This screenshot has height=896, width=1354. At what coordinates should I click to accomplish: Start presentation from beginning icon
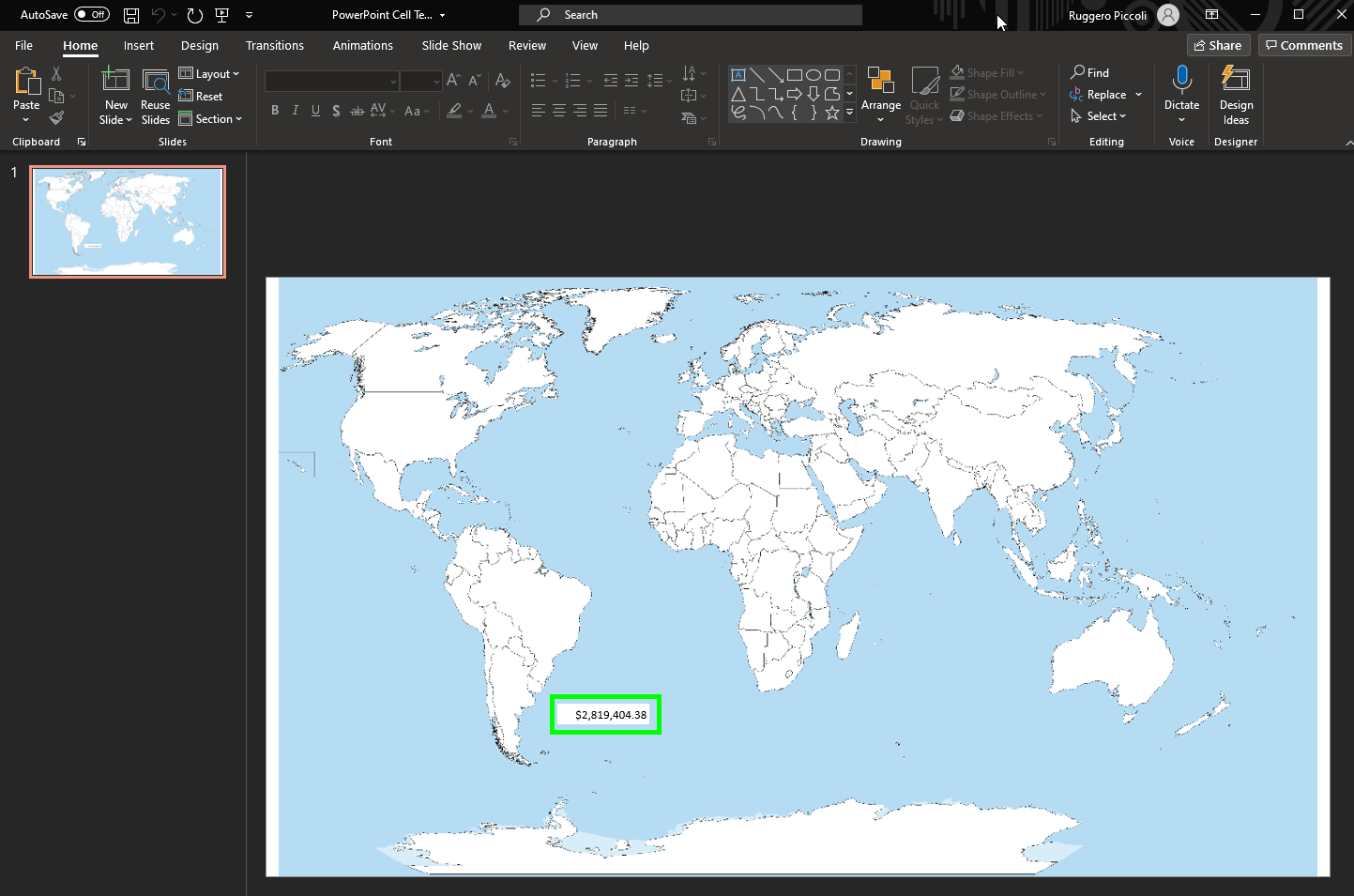coord(222,15)
